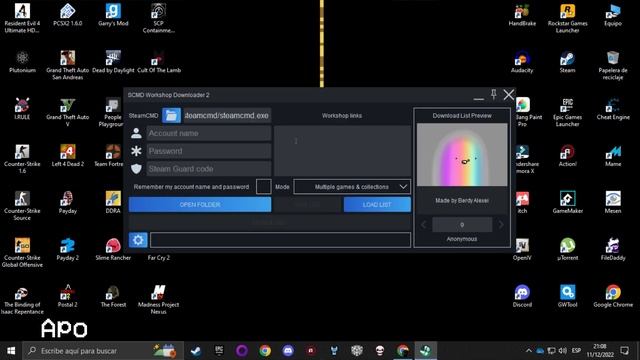This screenshot has height=360, width=640.
Task: Select the Cult Of The Lamb icon
Action: [158, 62]
